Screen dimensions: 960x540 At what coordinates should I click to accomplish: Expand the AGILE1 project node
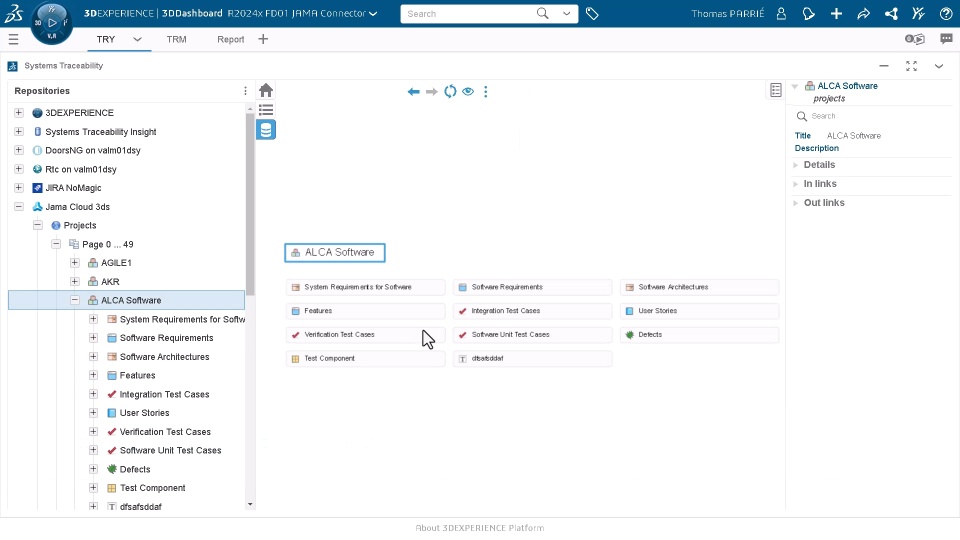75,263
